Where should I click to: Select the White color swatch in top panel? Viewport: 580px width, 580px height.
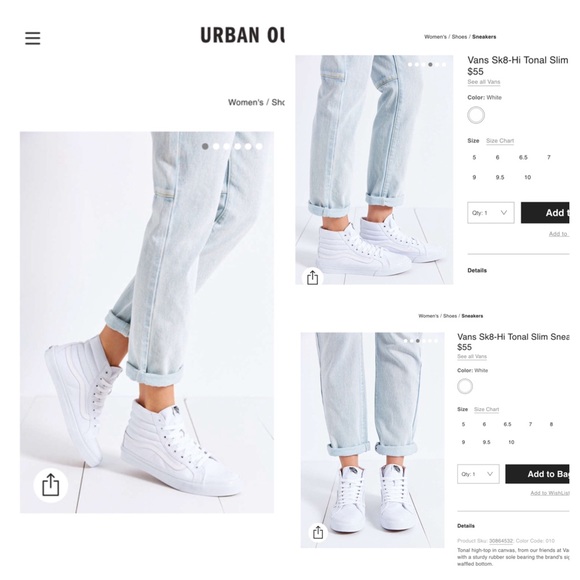click(476, 115)
